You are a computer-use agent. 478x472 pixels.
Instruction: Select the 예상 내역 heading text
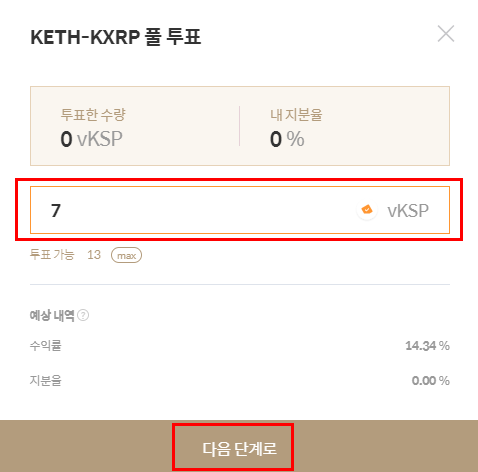pyautogui.click(x=52, y=315)
